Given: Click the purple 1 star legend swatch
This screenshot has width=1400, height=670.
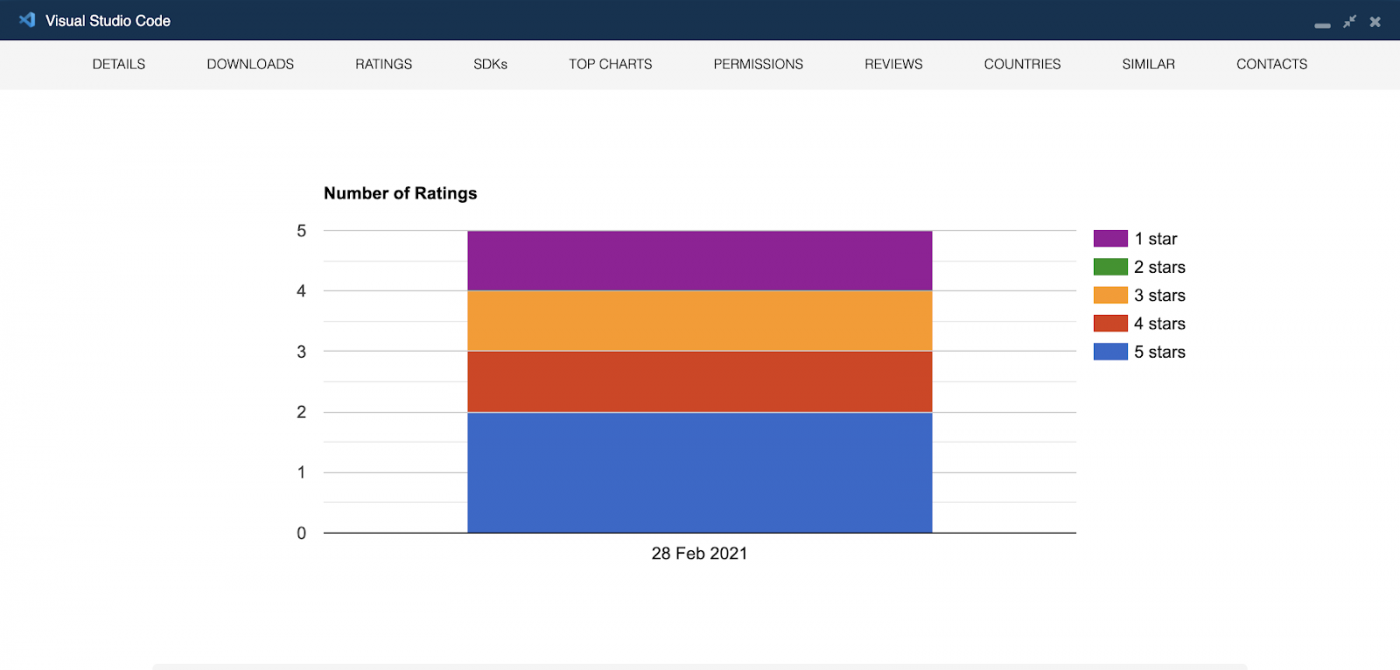Looking at the screenshot, I should [x=1110, y=238].
